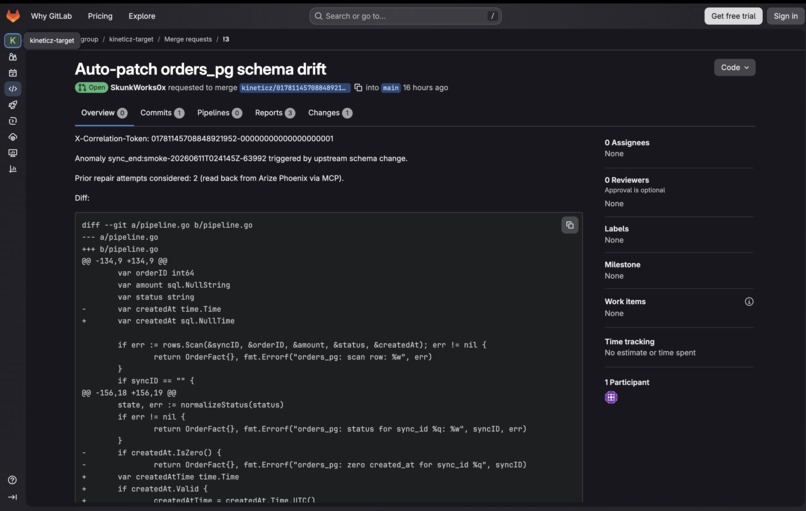Switch to the Reports tab
Viewport: 806px width, 511px height.
[x=274, y=113]
